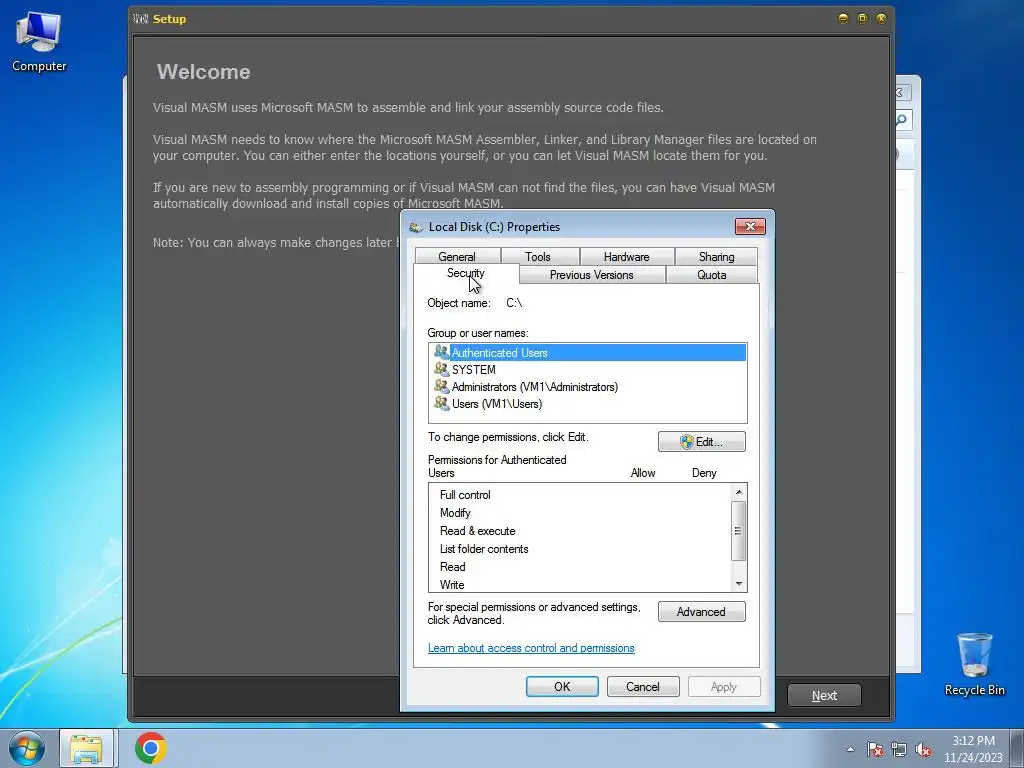The width and height of the screenshot is (1024, 768).
Task: Click the Users group icon
Action: 441,403
